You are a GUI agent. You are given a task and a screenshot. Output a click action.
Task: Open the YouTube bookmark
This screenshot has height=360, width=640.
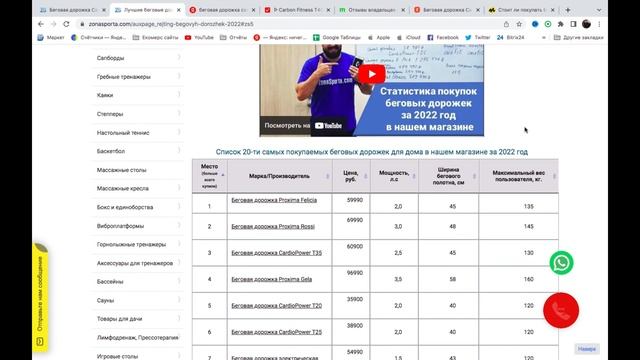tap(199, 38)
